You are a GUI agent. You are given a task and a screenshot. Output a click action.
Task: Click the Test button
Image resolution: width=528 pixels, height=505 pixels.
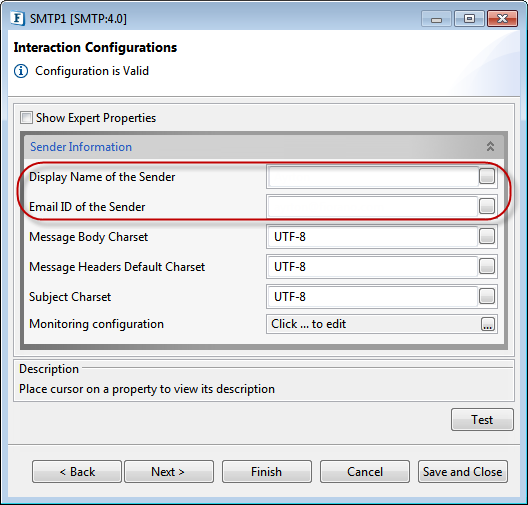point(482,419)
